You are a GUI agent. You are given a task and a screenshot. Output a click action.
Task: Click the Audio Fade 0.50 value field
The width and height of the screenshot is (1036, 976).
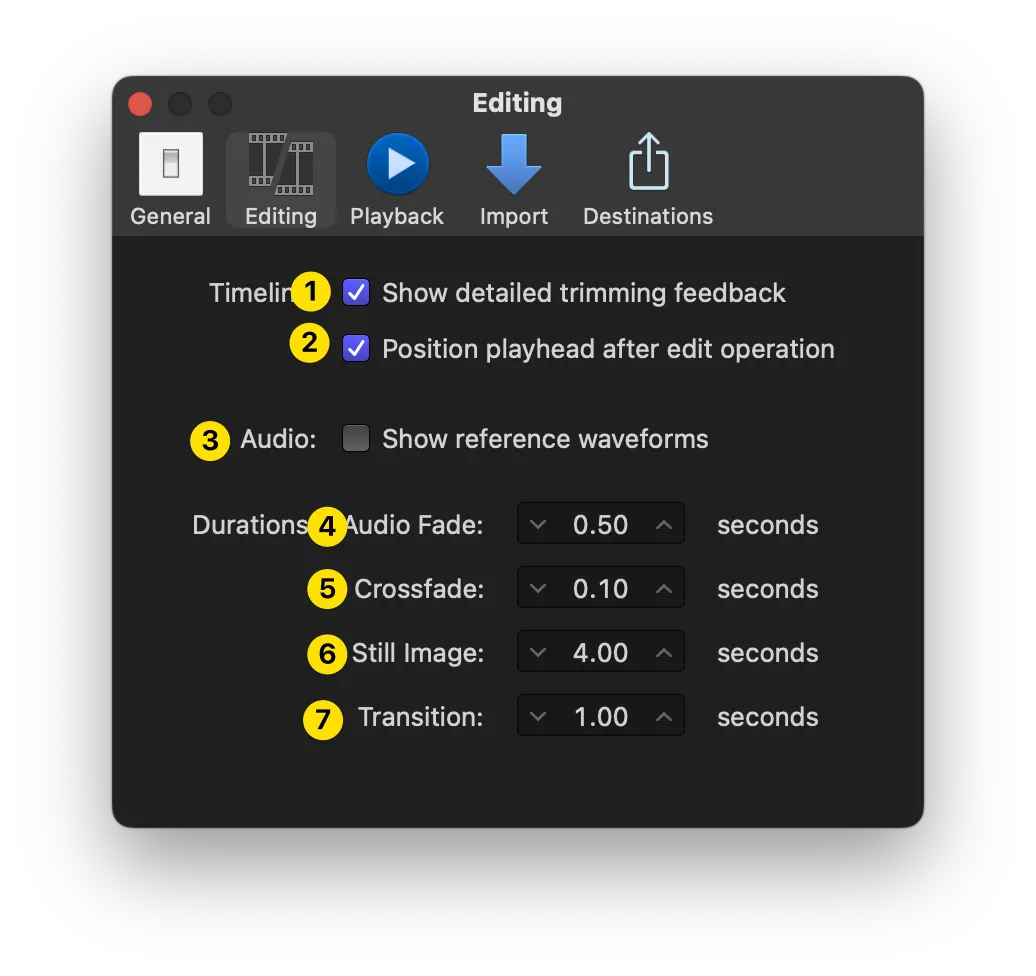pos(601,525)
